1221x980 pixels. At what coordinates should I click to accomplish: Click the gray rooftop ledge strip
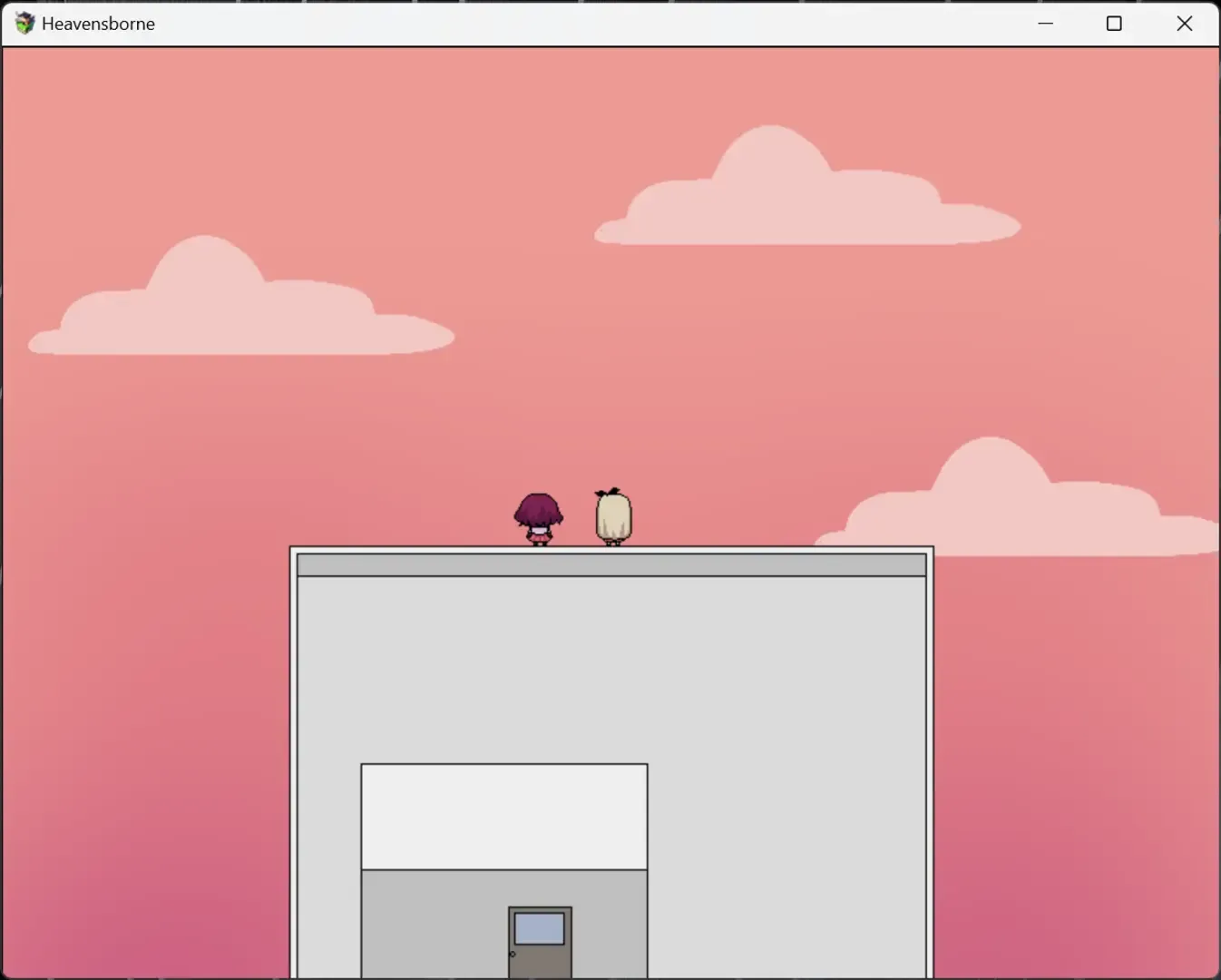pos(611,565)
